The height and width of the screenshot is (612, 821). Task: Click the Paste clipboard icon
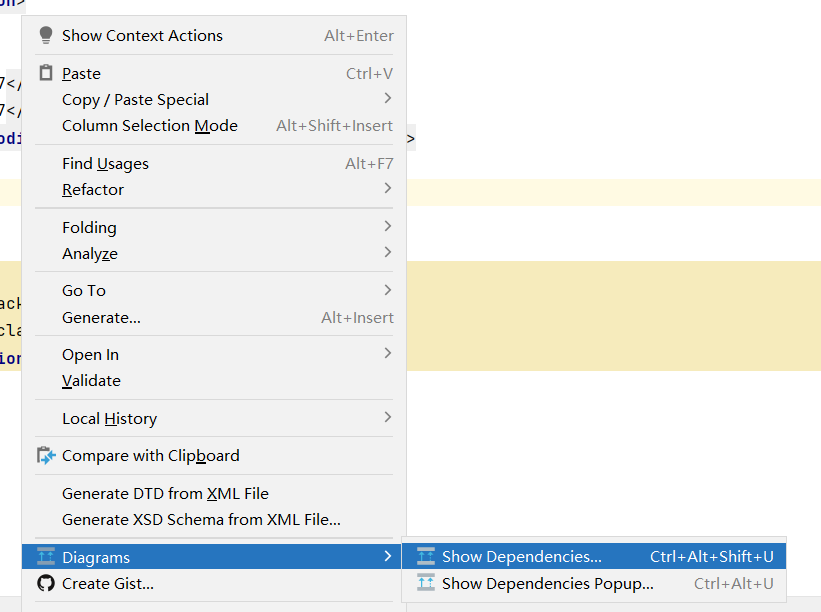click(x=45, y=73)
